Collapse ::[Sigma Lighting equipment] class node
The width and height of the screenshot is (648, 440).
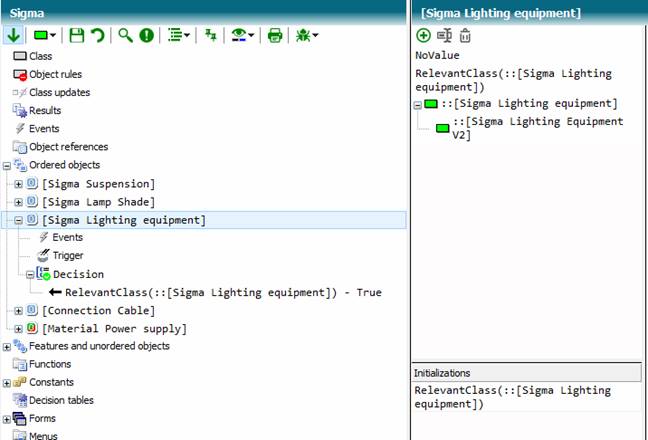pyautogui.click(x=418, y=105)
